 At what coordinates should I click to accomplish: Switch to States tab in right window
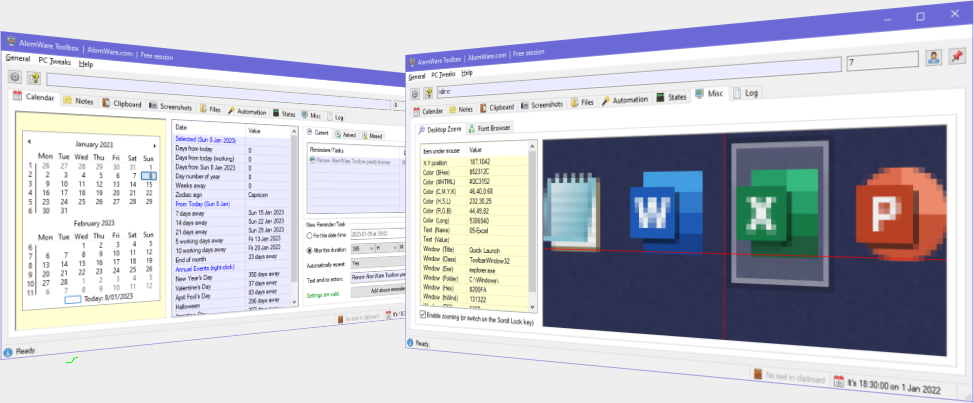672,97
